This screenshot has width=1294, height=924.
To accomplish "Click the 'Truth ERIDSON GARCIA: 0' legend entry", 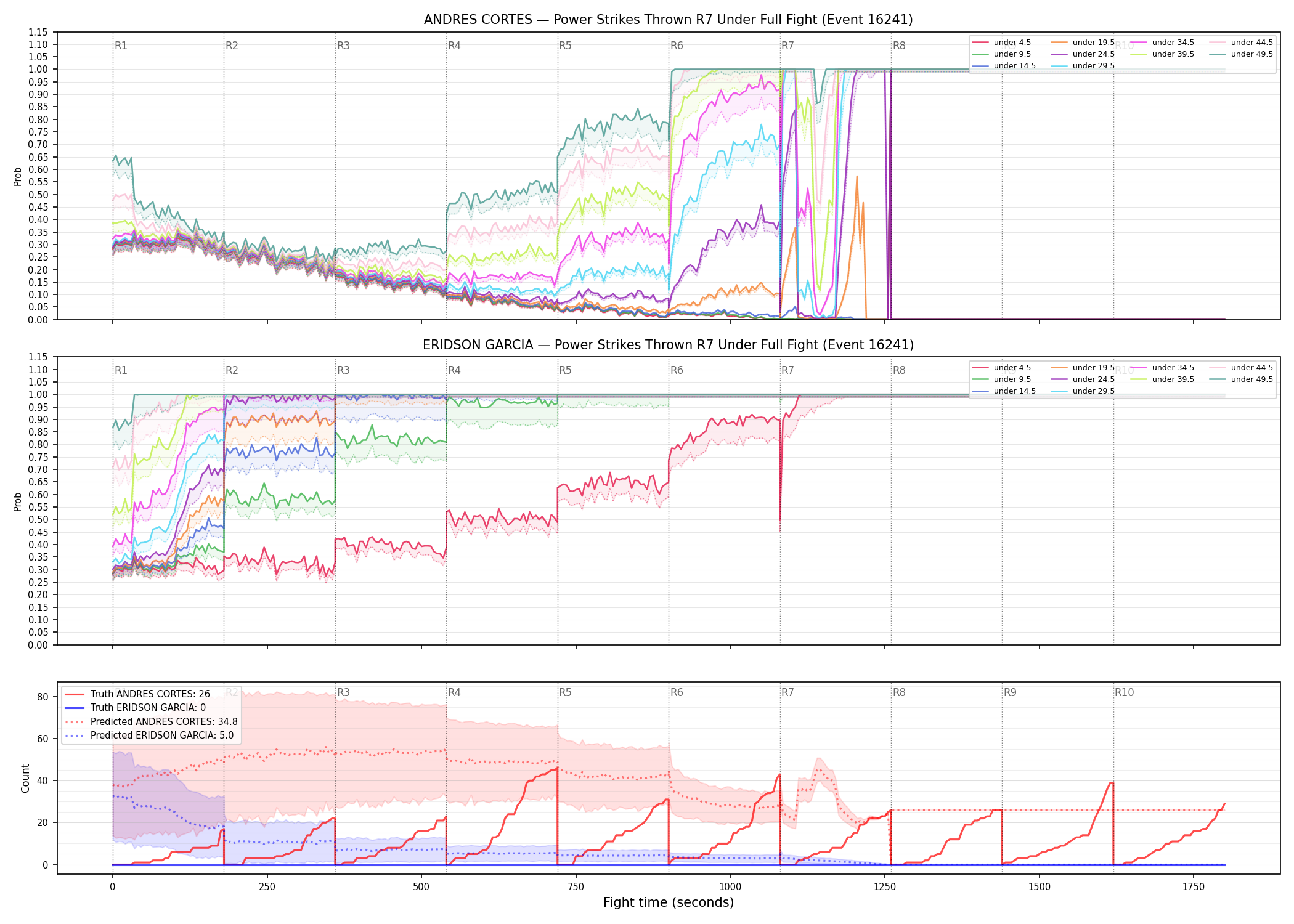I will click(x=136, y=708).
